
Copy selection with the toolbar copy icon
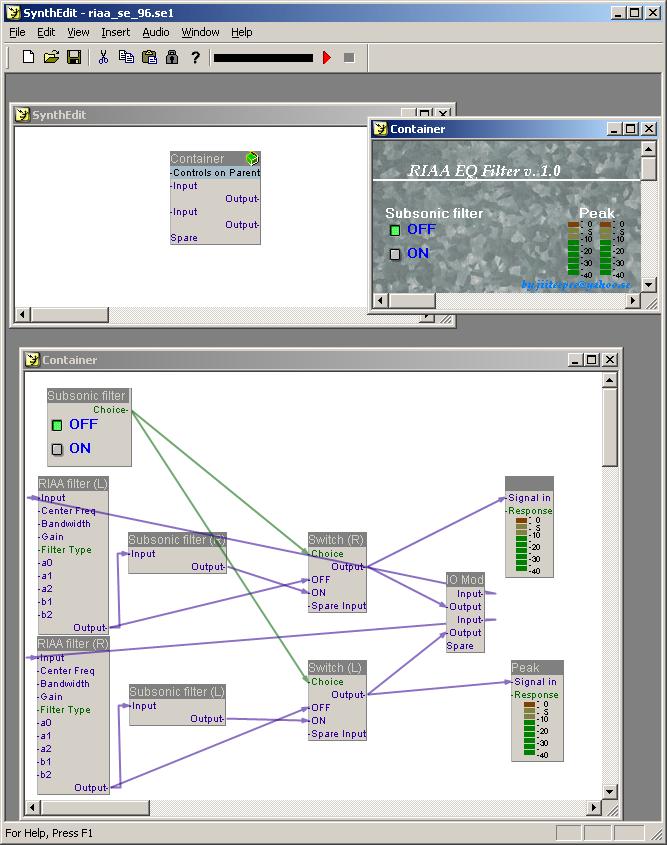point(126,57)
